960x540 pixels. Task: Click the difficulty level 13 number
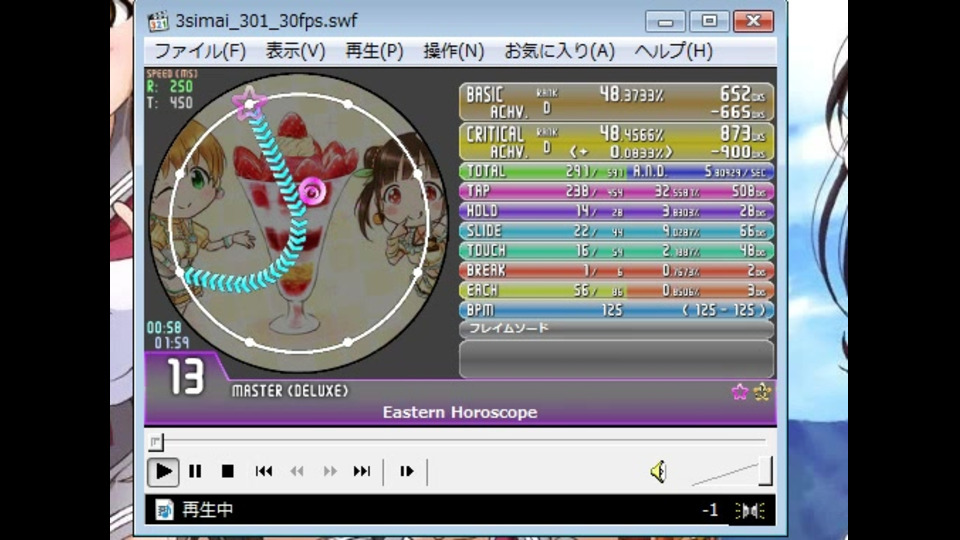click(185, 377)
